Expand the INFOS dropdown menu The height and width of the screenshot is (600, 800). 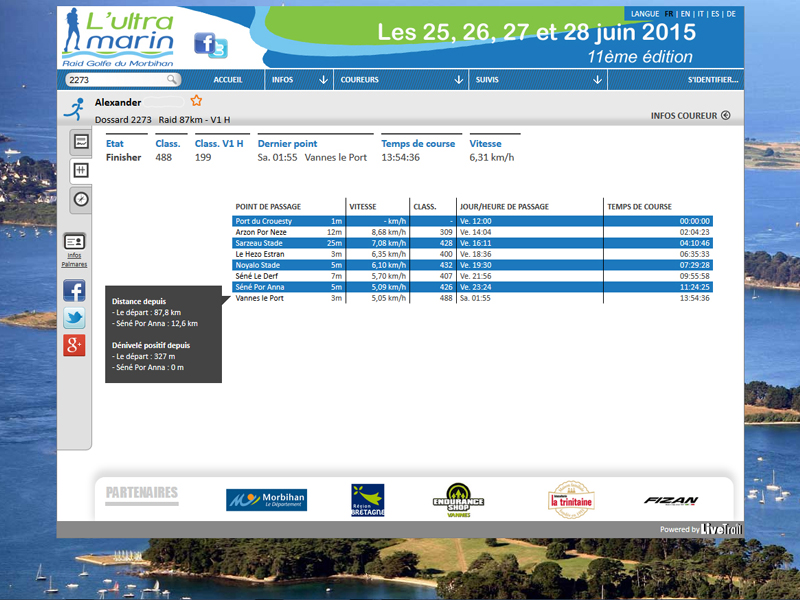pyautogui.click(x=299, y=79)
